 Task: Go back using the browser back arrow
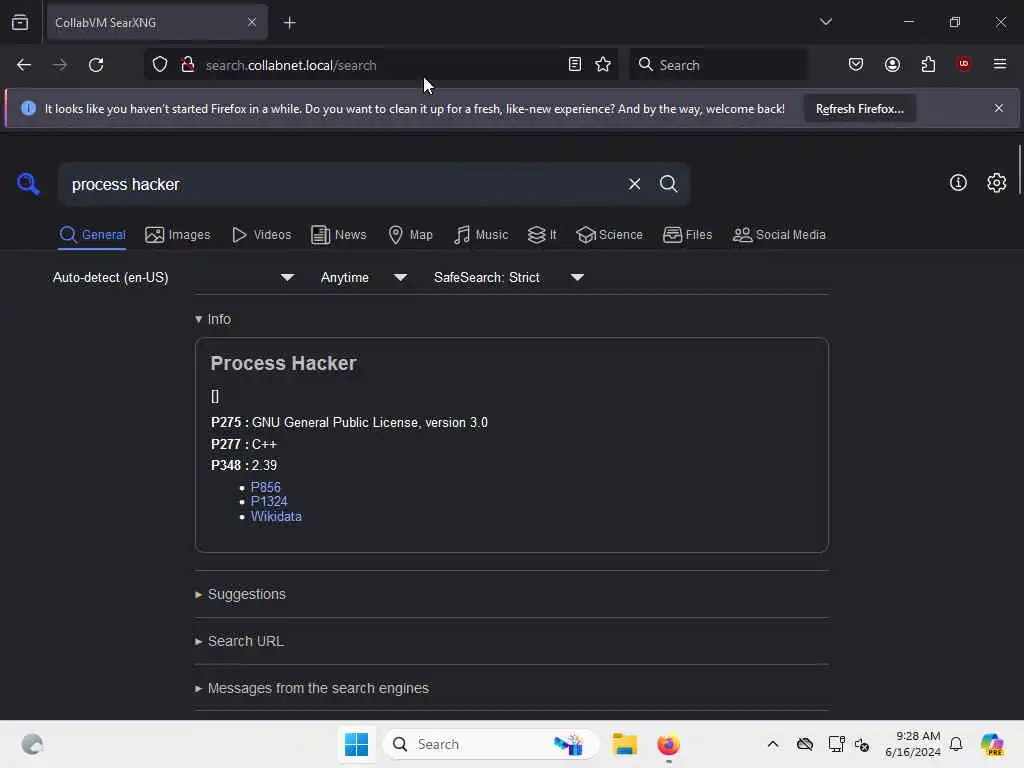(24, 65)
